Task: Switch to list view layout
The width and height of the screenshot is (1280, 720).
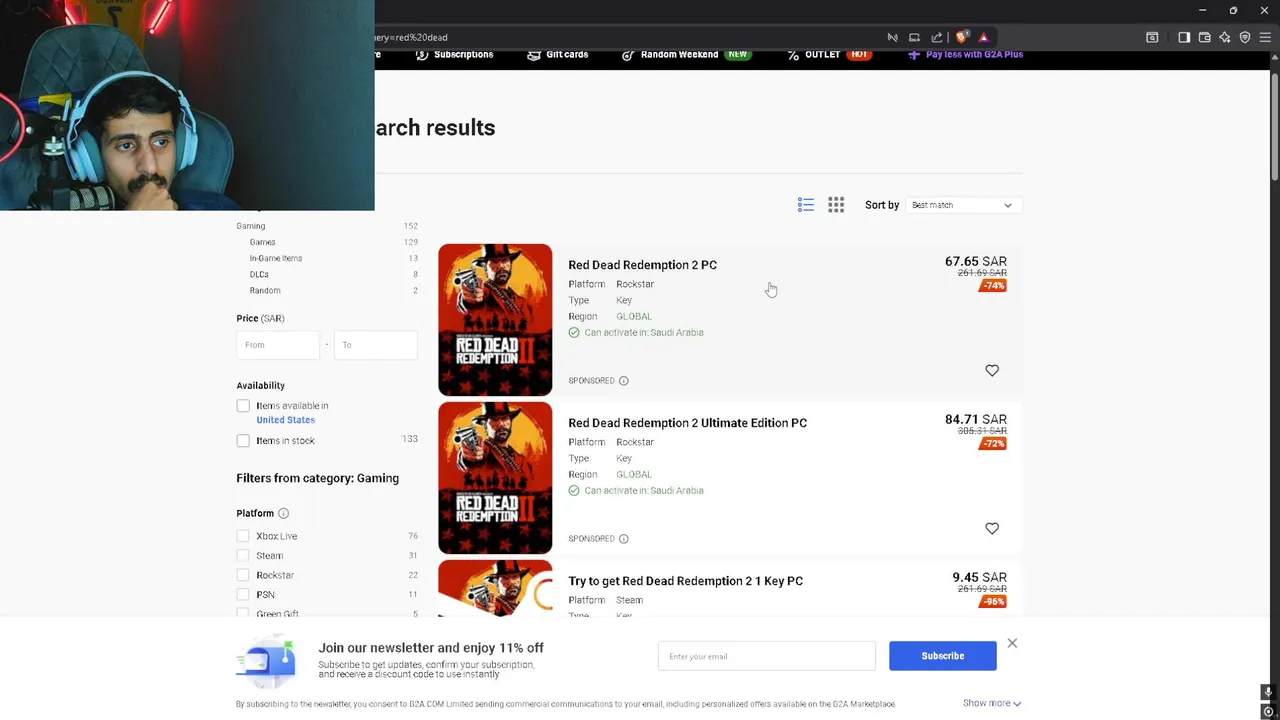Action: point(806,205)
